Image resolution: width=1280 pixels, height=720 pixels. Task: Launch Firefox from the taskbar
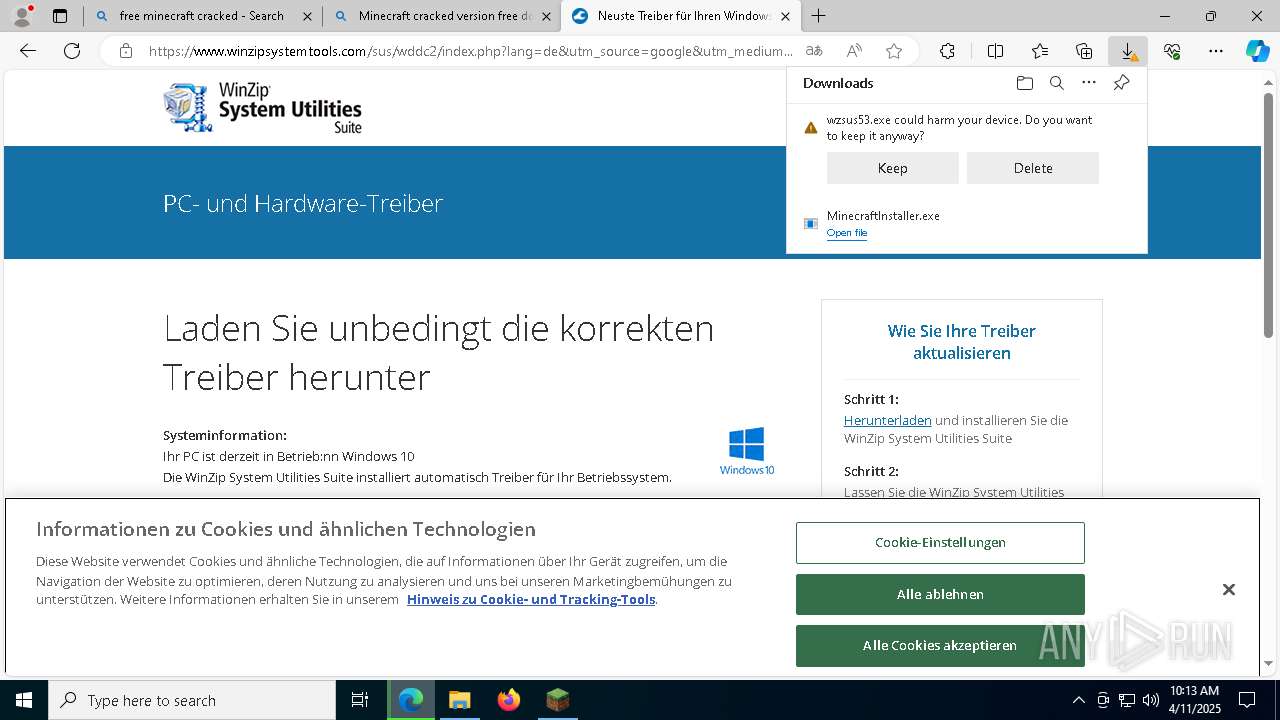509,700
